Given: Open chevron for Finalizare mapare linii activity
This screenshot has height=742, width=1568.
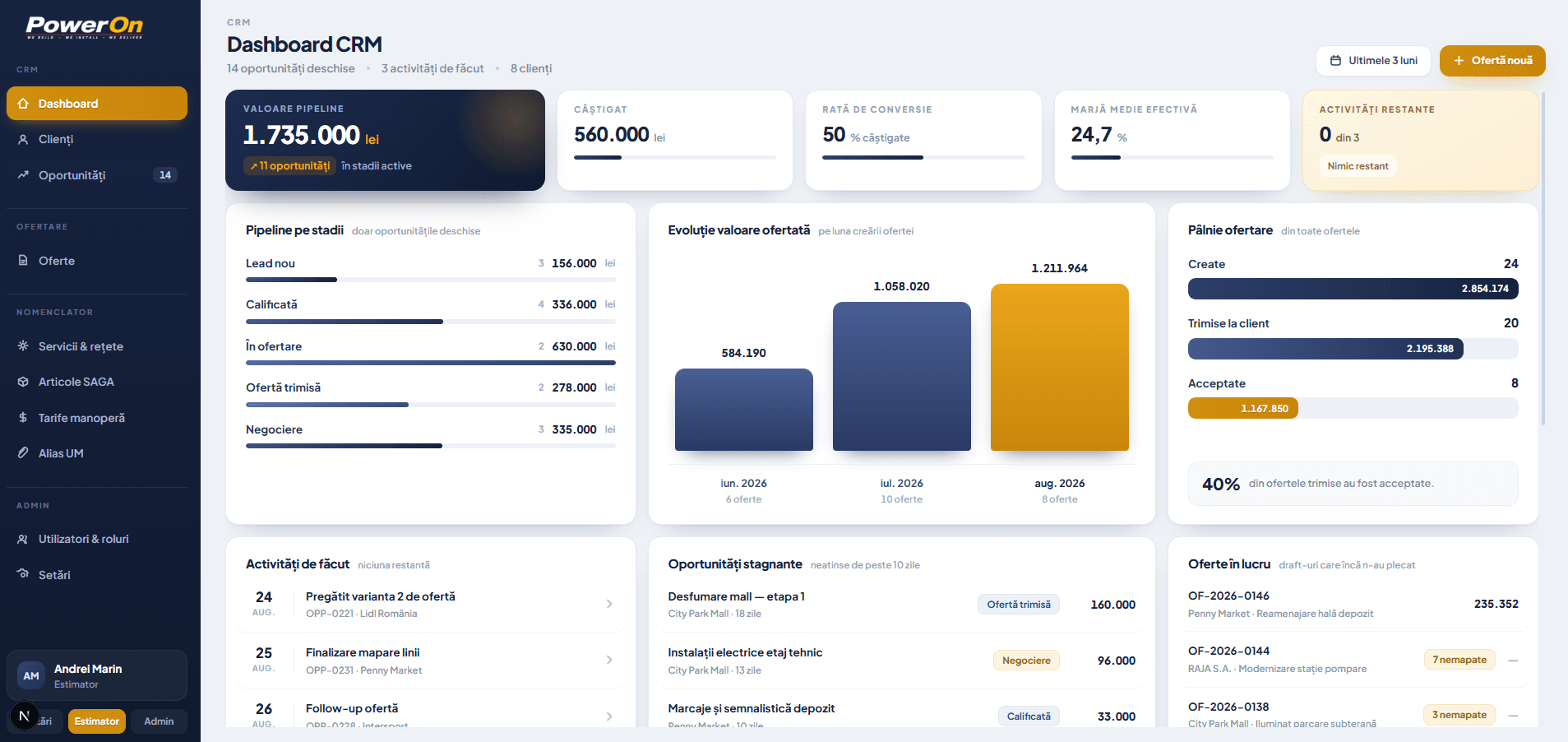Looking at the screenshot, I should tap(609, 660).
